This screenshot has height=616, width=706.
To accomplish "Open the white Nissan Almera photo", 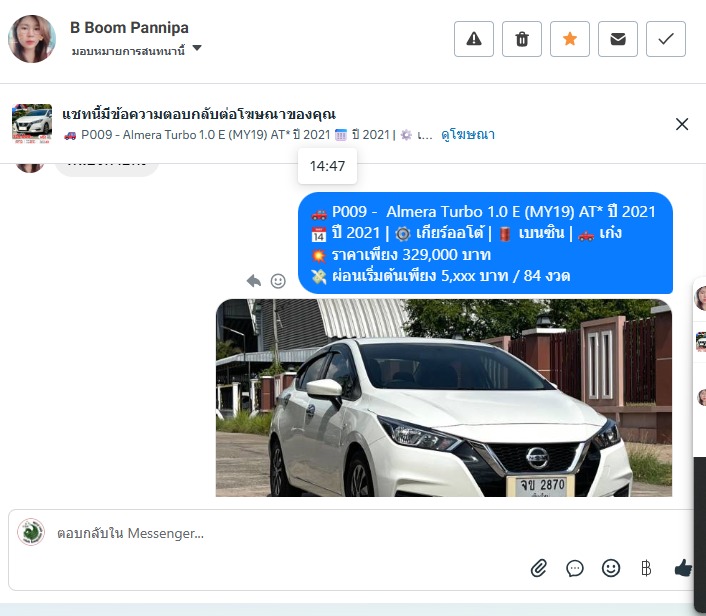I will click(444, 398).
